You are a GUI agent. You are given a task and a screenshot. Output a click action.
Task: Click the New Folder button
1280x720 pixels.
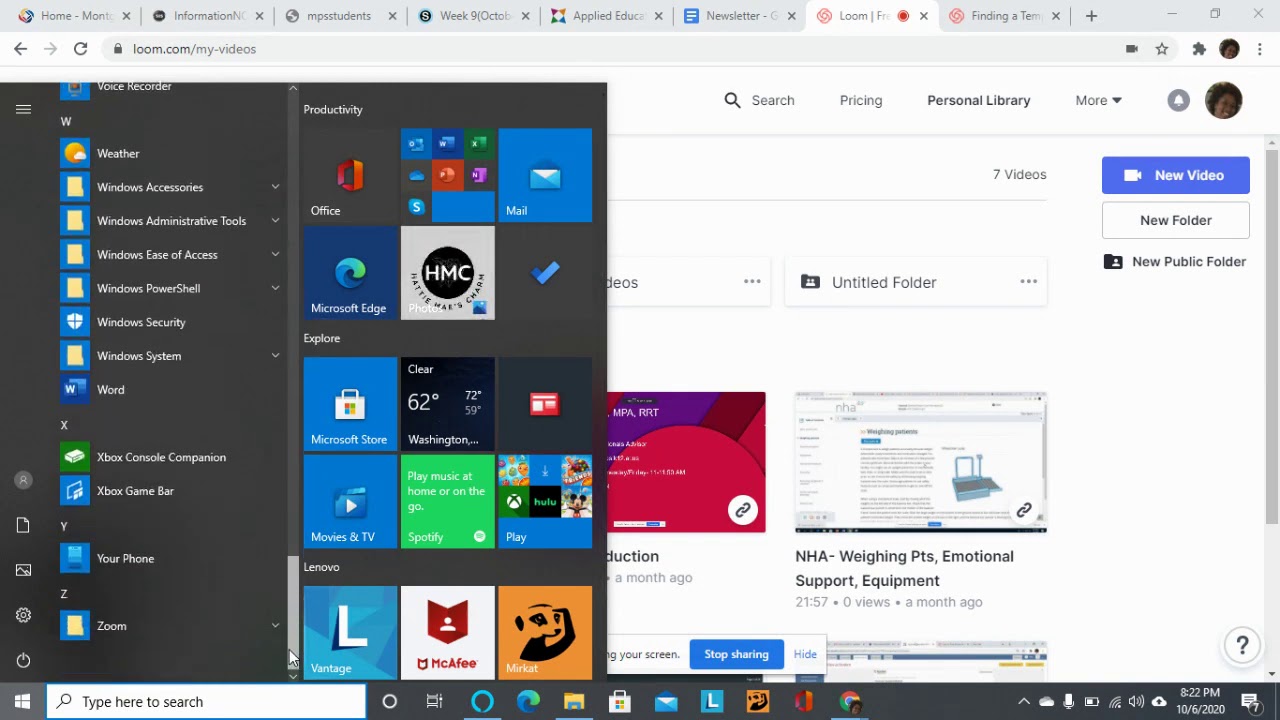(x=1175, y=220)
